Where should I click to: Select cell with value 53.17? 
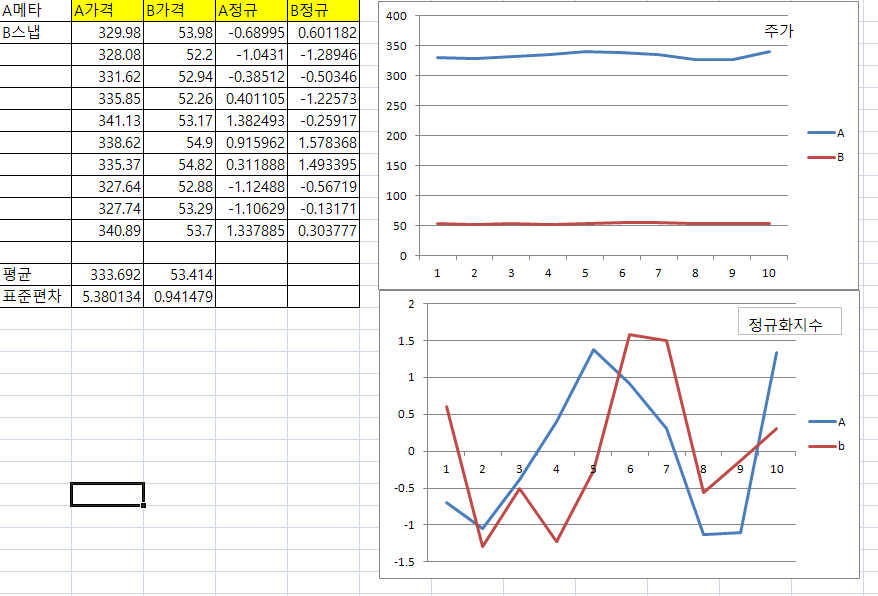pos(179,120)
